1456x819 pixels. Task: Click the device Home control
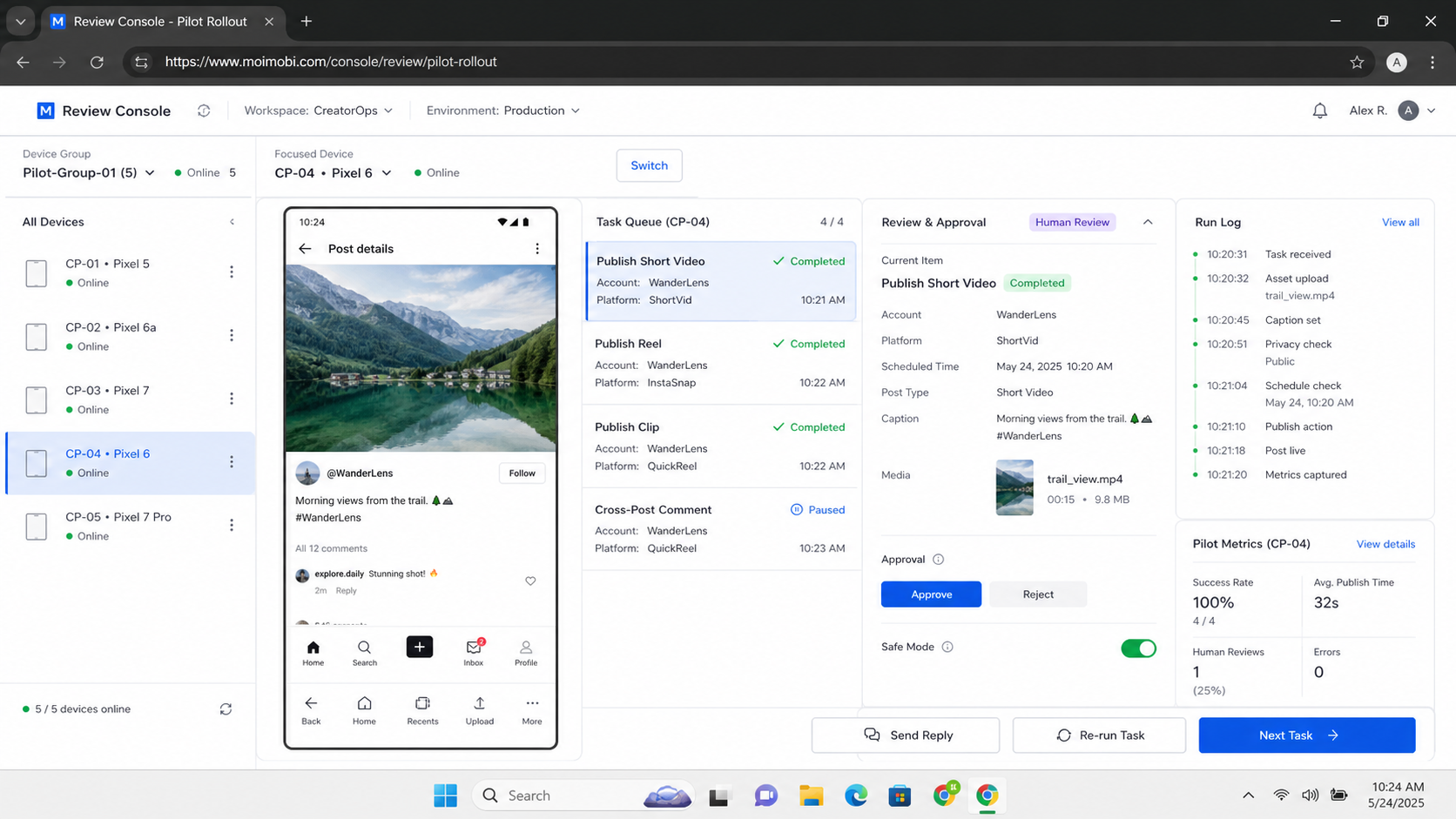[364, 710]
